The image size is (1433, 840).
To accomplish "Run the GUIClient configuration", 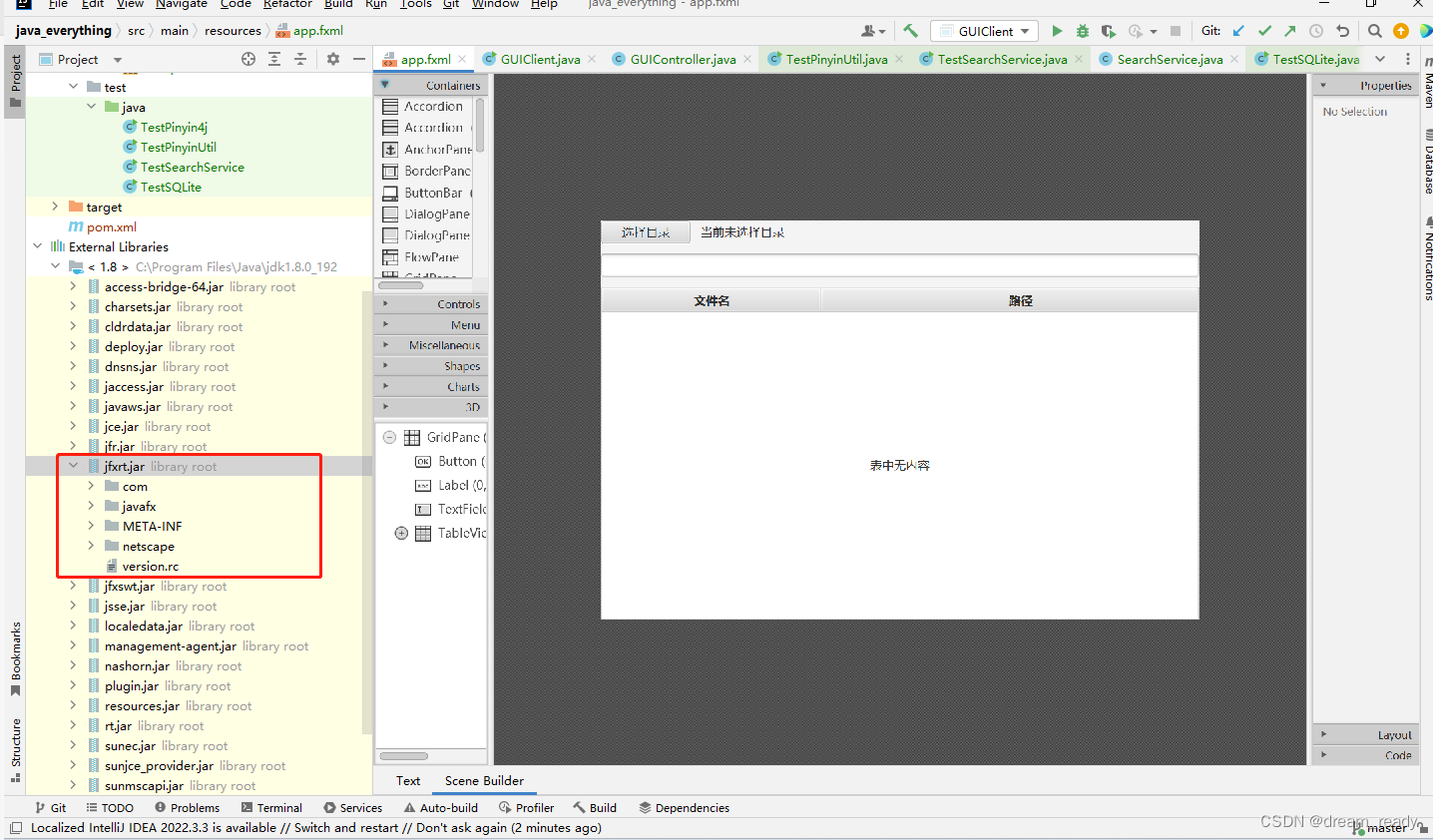I will point(1057,31).
